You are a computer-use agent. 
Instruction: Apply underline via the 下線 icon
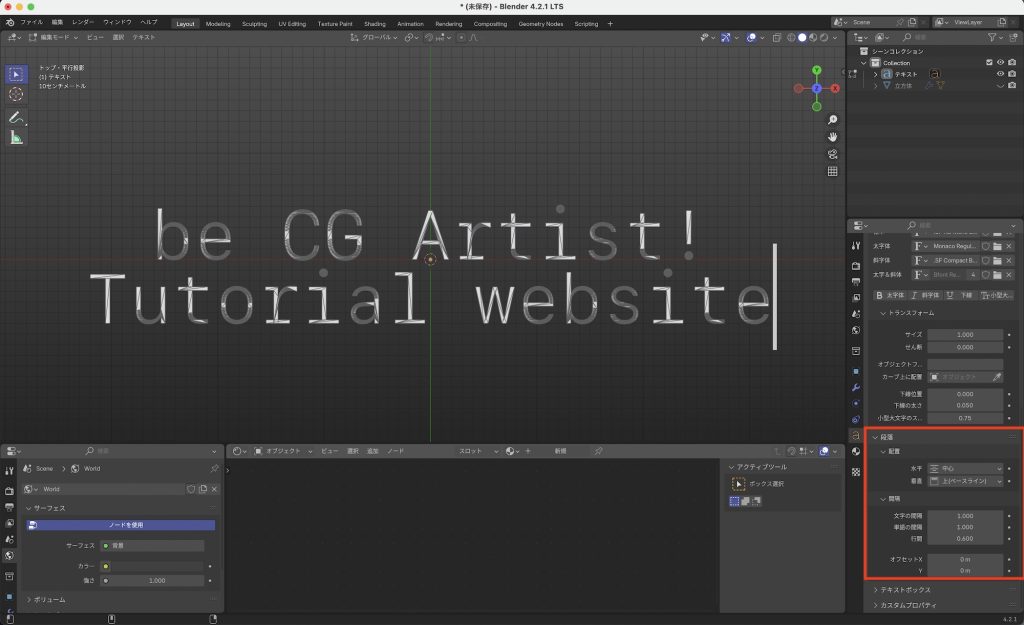[960, 294]
